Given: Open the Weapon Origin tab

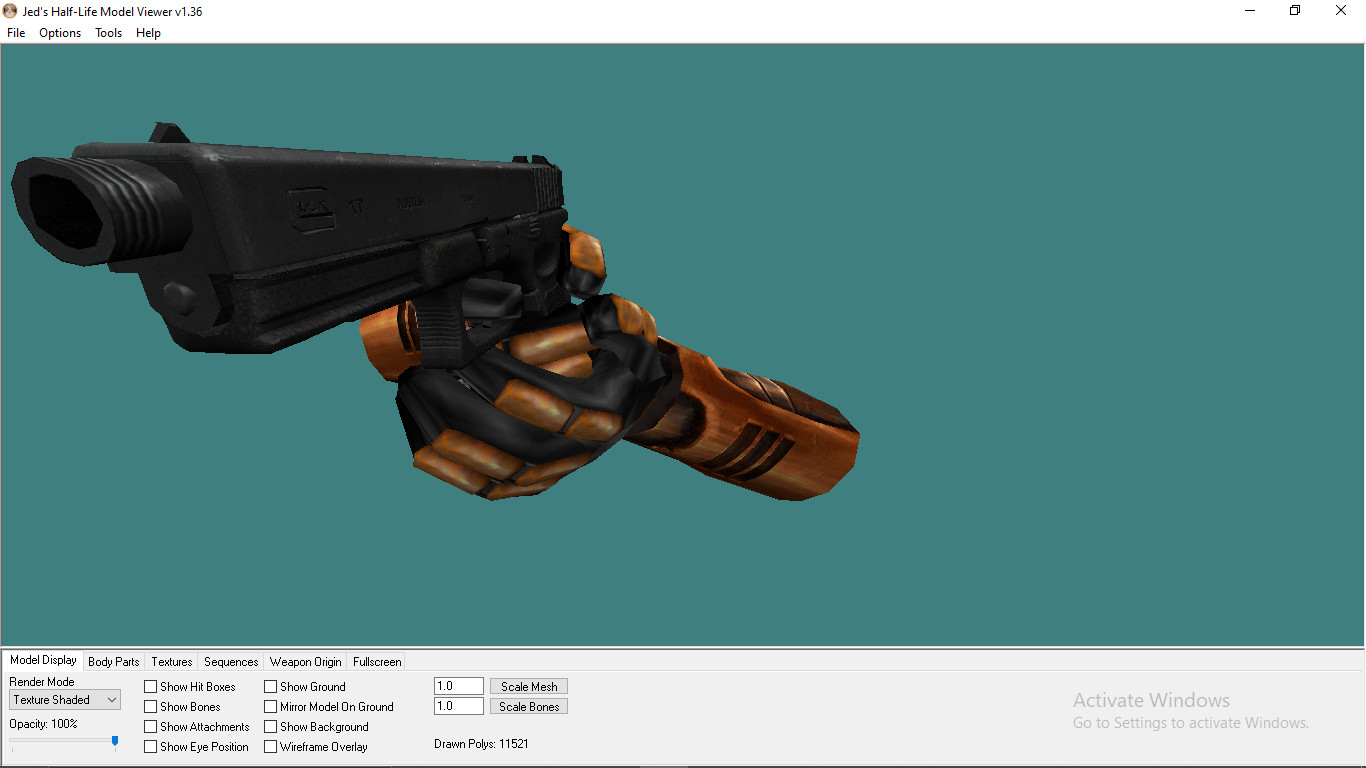Looking at the screenshot, I should point(305,661).
